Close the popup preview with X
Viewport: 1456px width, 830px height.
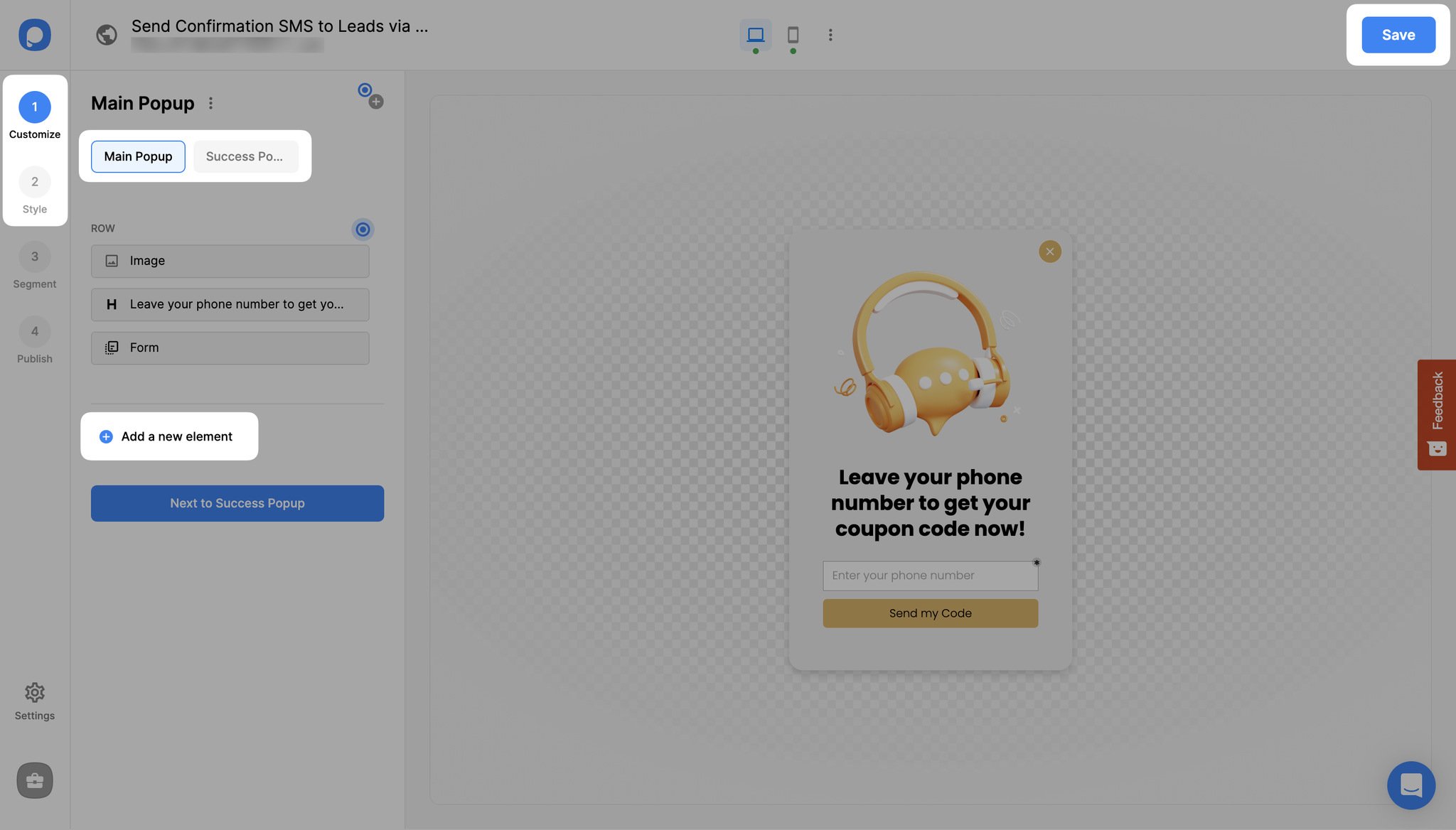[1049, 251]
